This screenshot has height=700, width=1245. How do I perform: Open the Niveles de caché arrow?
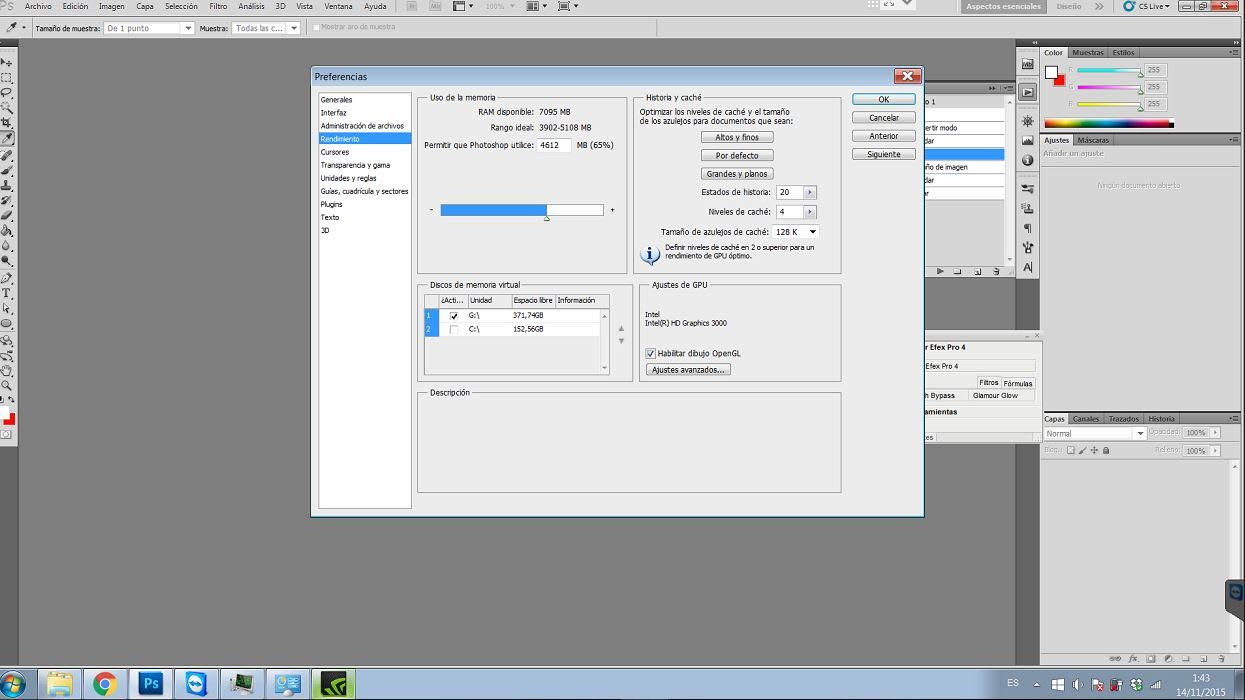click(x=809, y=212)
